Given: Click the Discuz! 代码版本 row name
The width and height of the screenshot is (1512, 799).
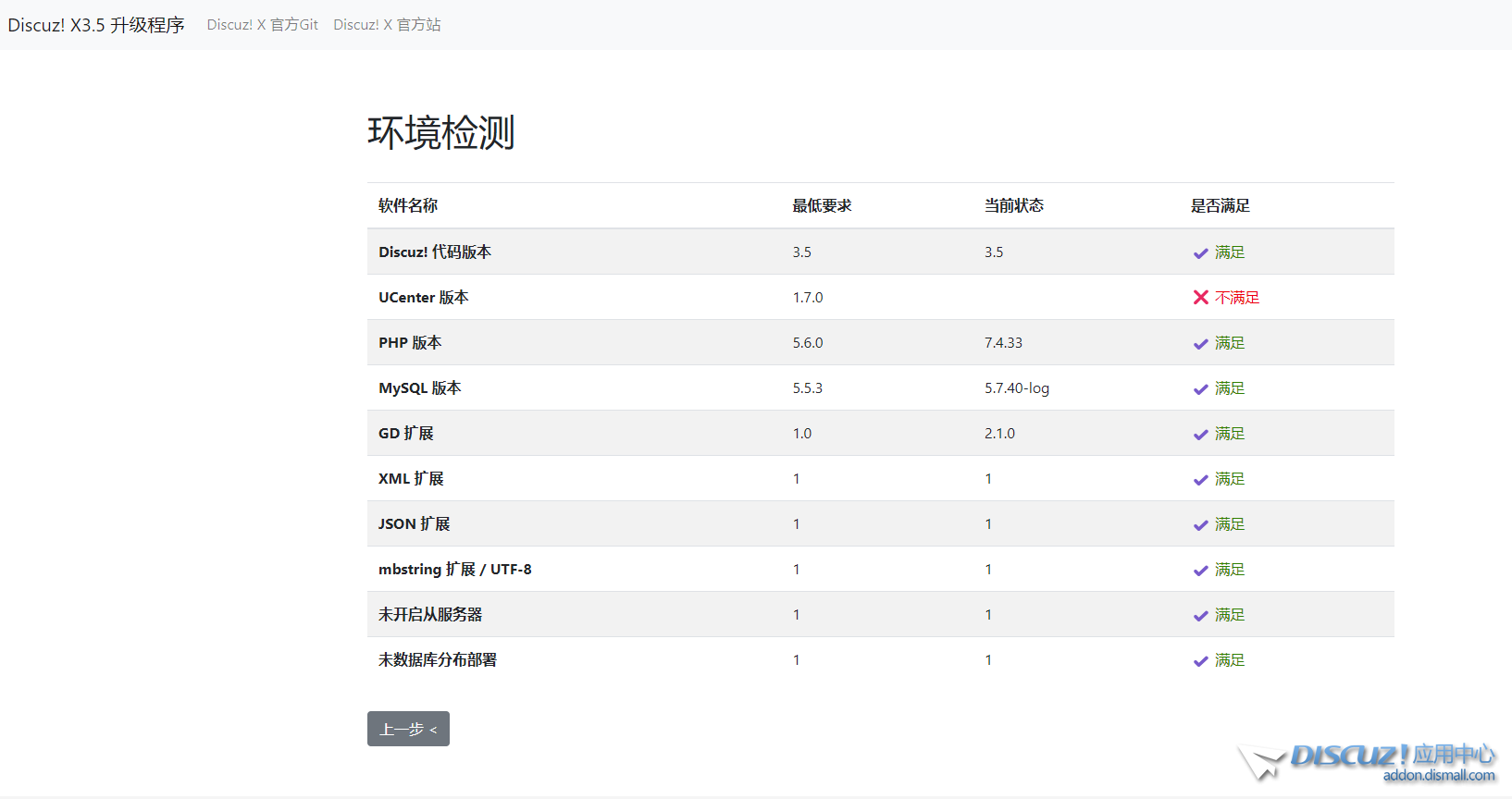Looking at the screenshot, I should coord(435,252).
